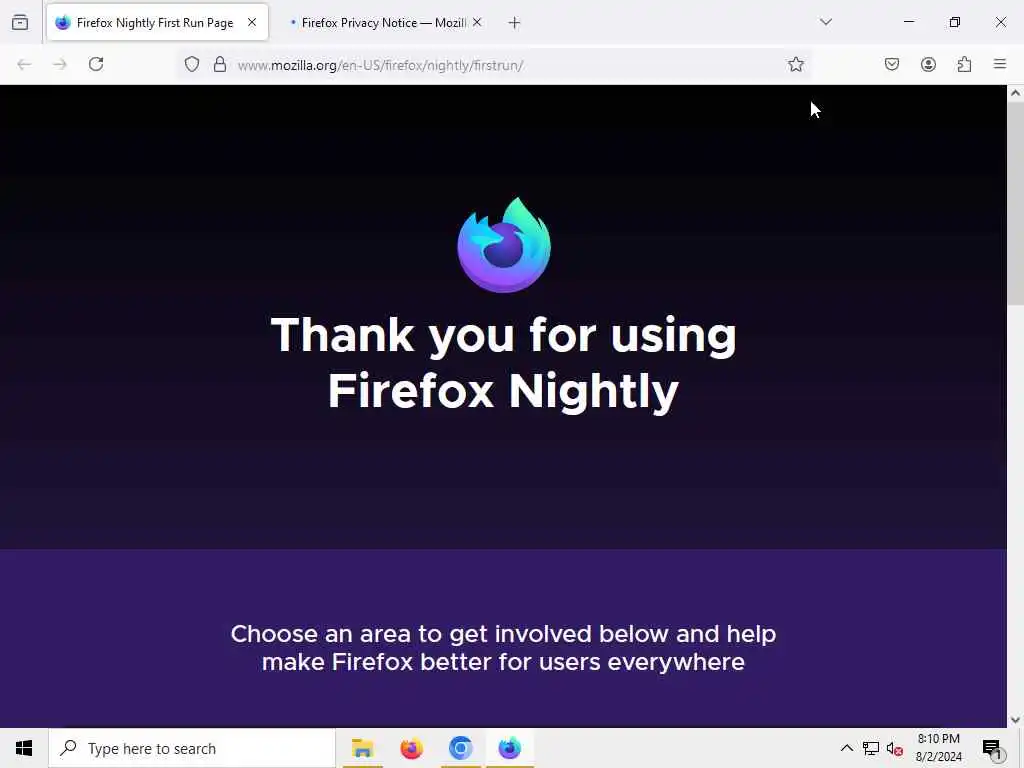Save page to Pocket
The height and width of the screenshot is (768, 1024).
tap(891, 64)
